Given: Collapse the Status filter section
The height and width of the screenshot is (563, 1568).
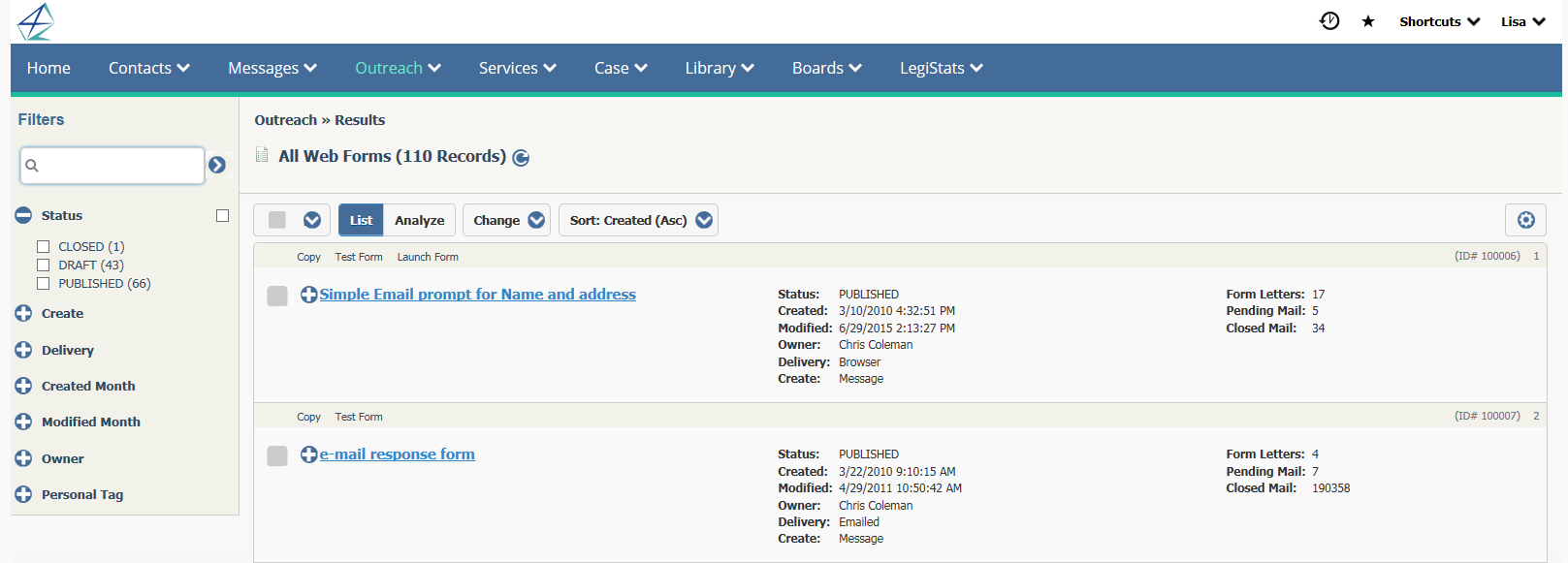Looking at the screenshot, I should click(x=24, y=215).
